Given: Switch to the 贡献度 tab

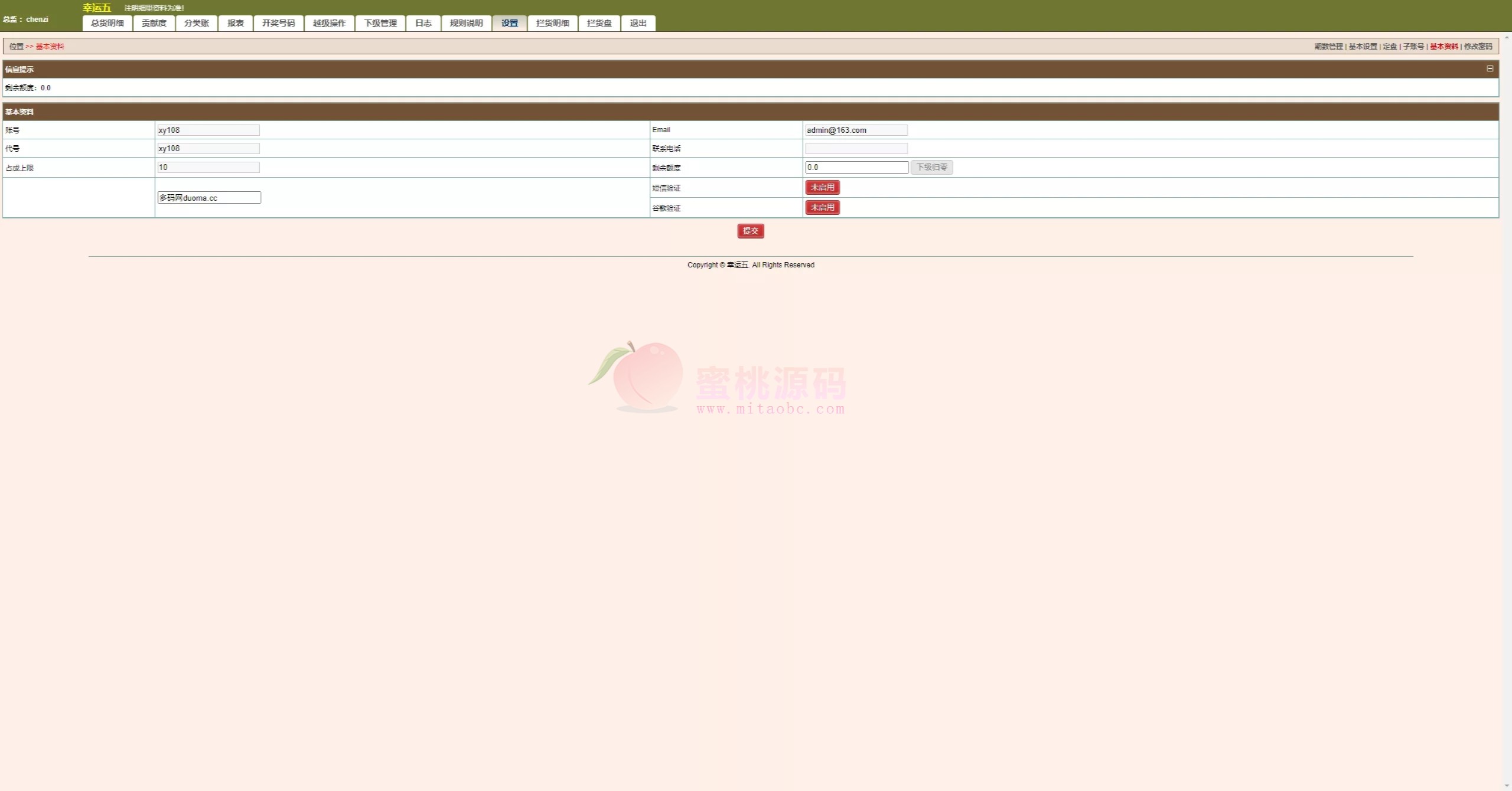Looking at the screenshot, I should pos(154,23).
